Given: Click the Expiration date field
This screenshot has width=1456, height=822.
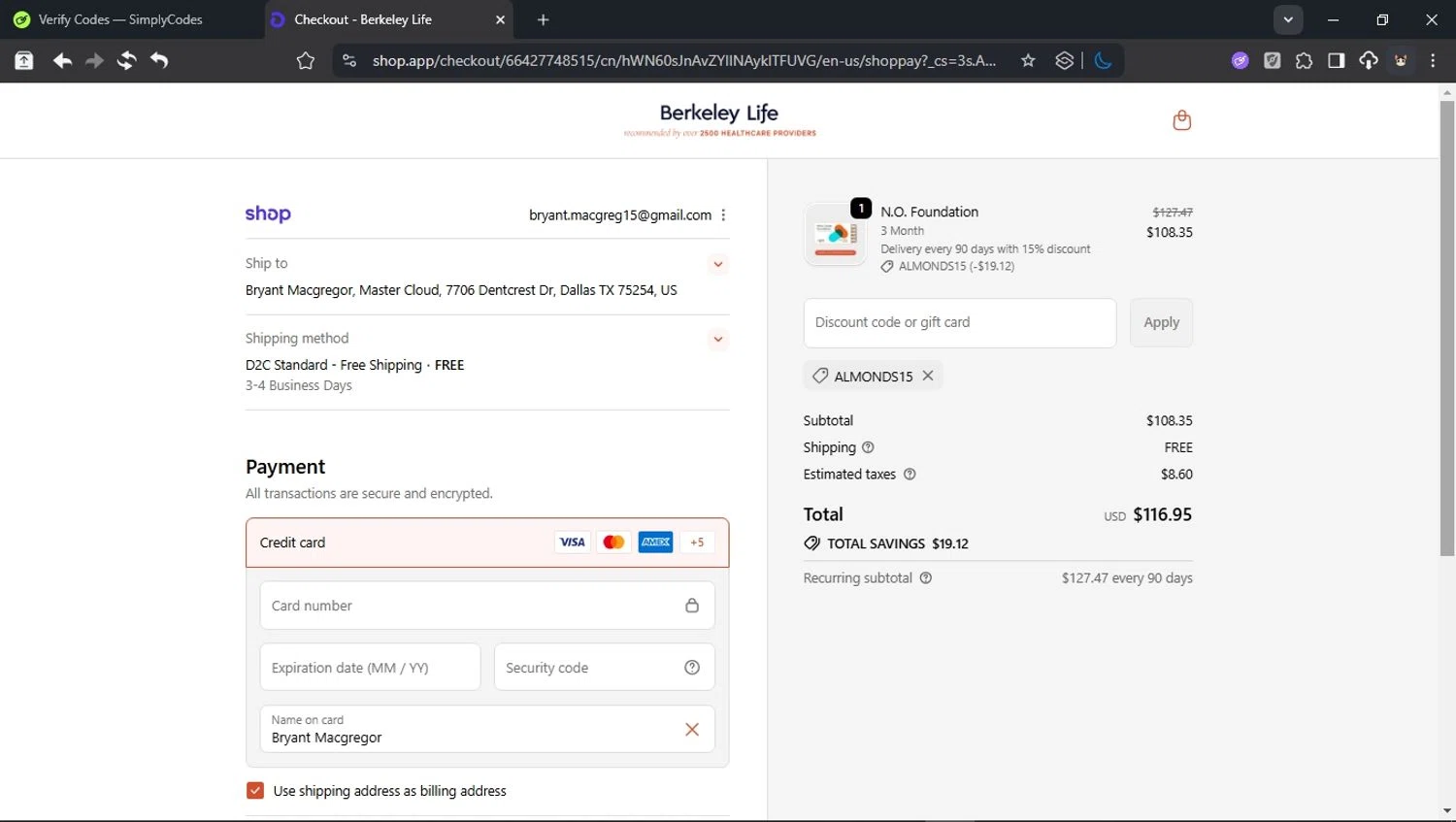Looking at the screenshot, I should 370,668.
